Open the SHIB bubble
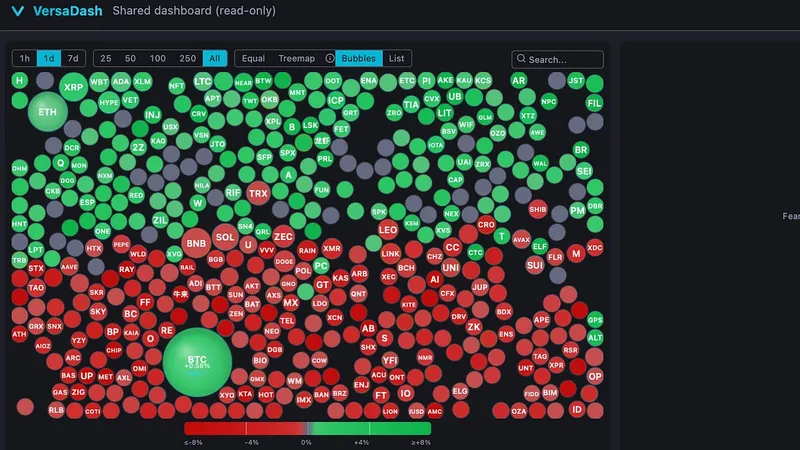This screenshot has height=450, width=800. coord(538,209)
